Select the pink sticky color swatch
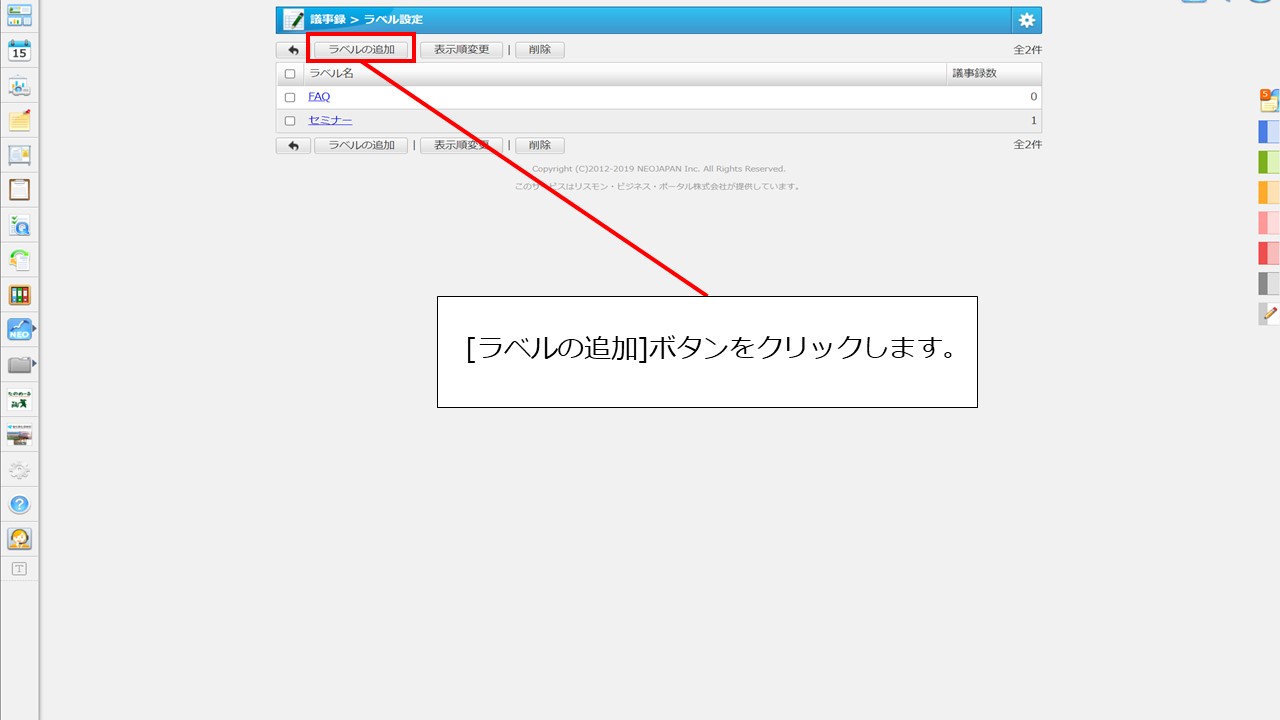 (1269, 222)
